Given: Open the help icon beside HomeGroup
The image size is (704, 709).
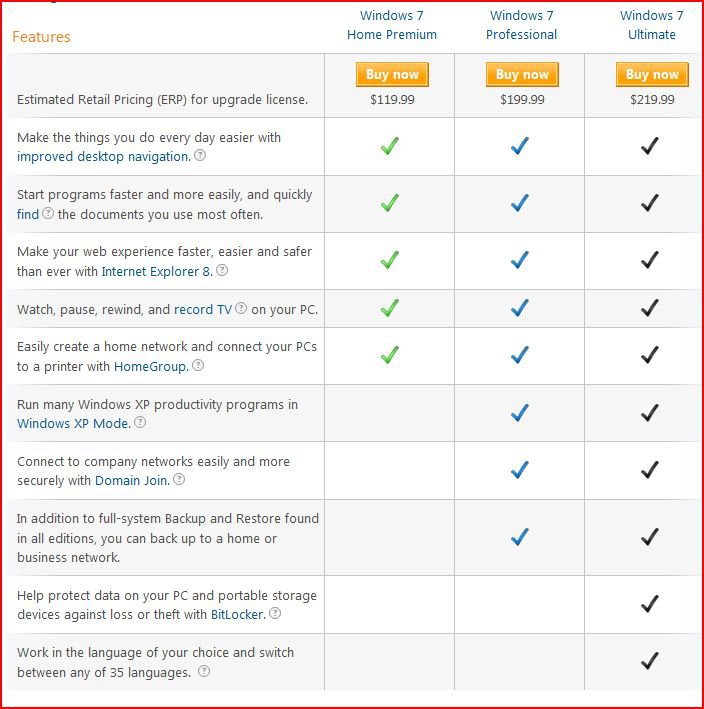Looking at the screenshot, I should 198,365.
